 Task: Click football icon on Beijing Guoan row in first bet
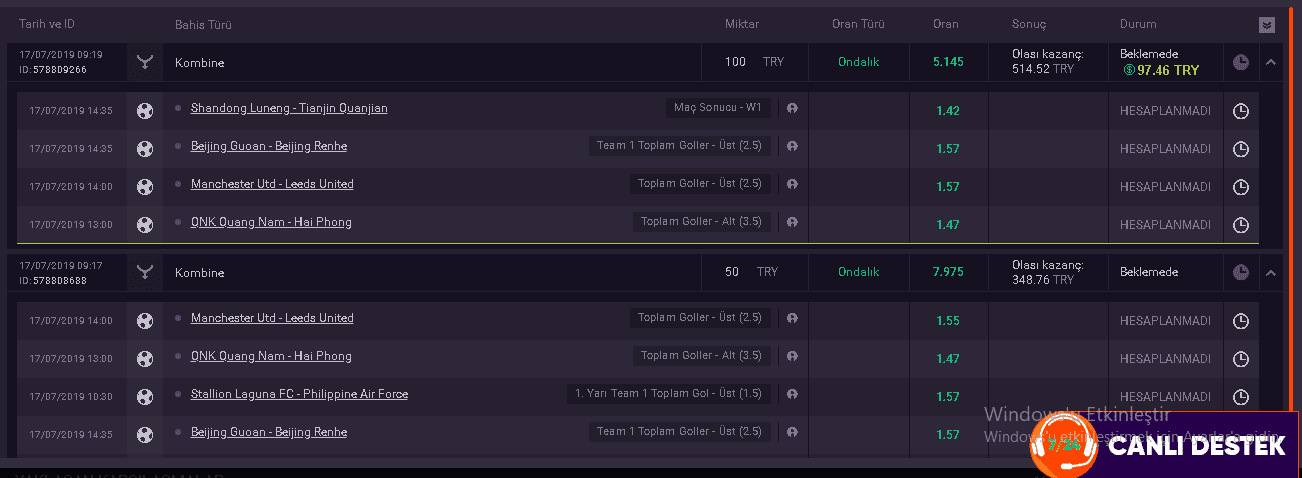(x=145, y=149)
